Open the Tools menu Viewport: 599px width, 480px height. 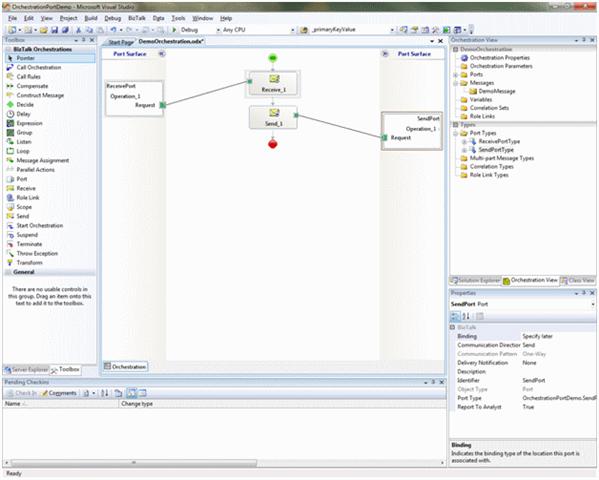[178, 18]
